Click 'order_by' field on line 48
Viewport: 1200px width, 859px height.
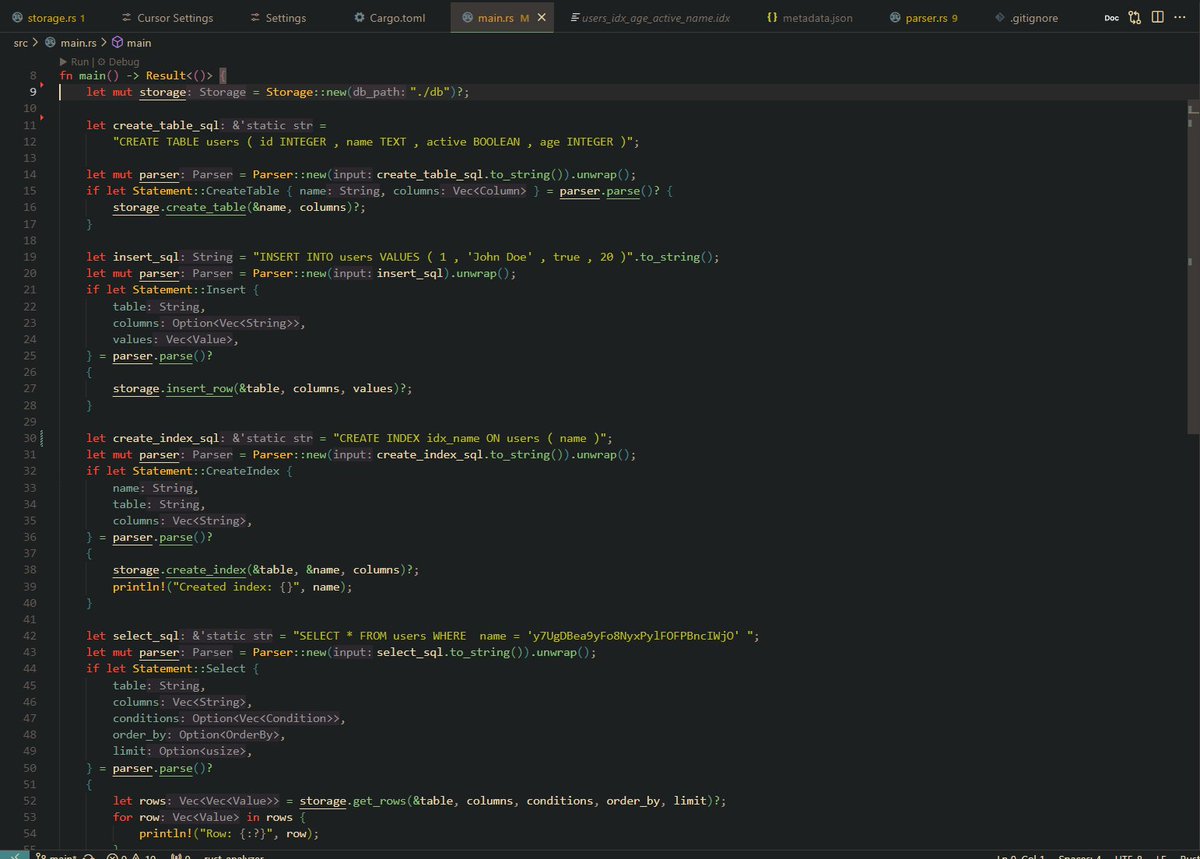click(139, 735)
